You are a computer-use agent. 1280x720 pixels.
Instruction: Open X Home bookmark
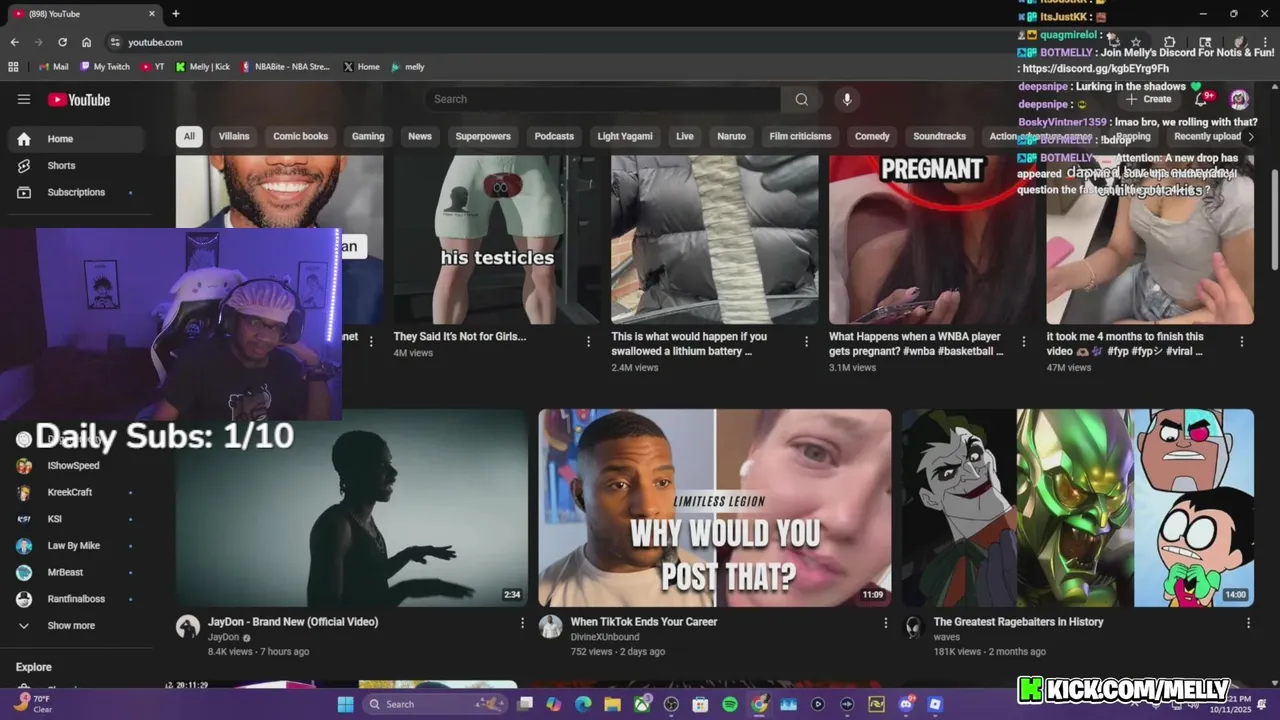[361, 67]
